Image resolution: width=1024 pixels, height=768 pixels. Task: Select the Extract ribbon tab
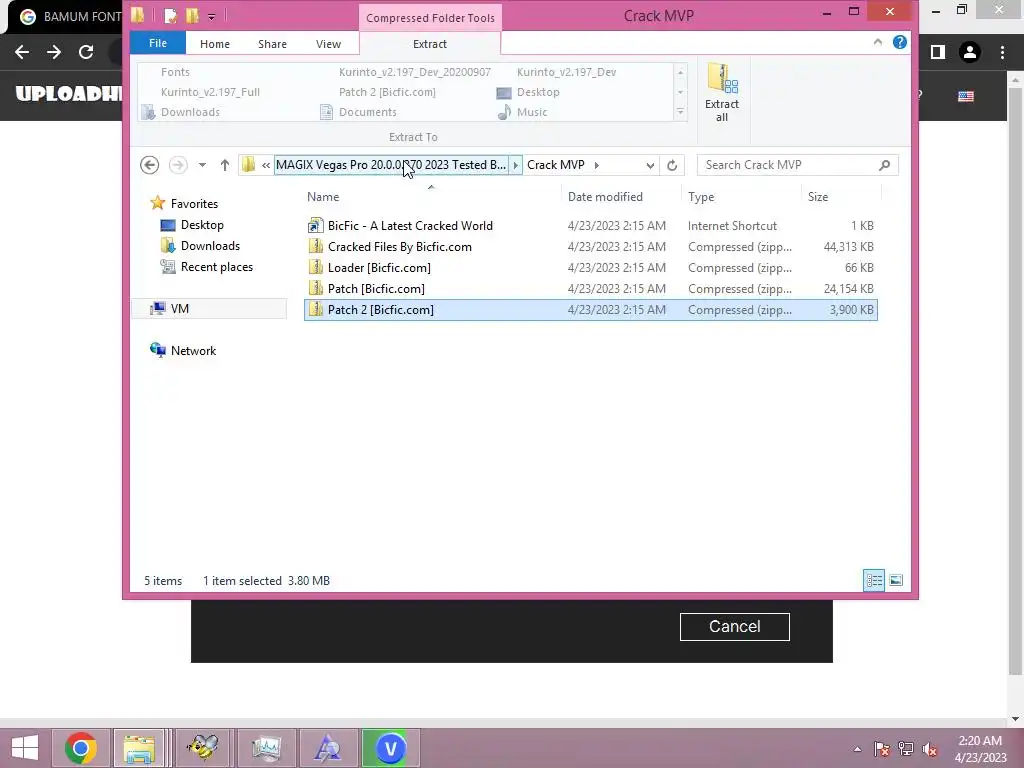tap(430, 44)
